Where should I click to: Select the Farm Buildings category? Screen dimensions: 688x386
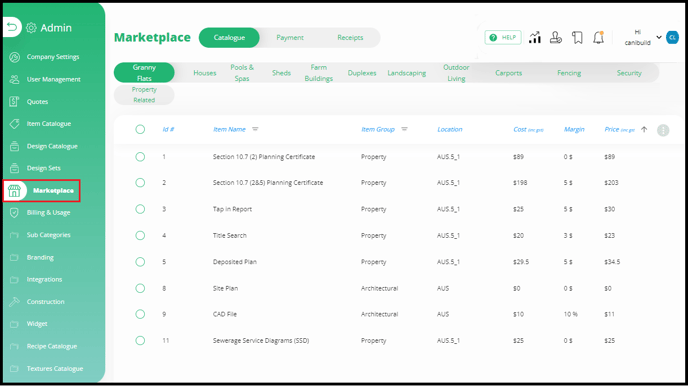click(319, 73)
